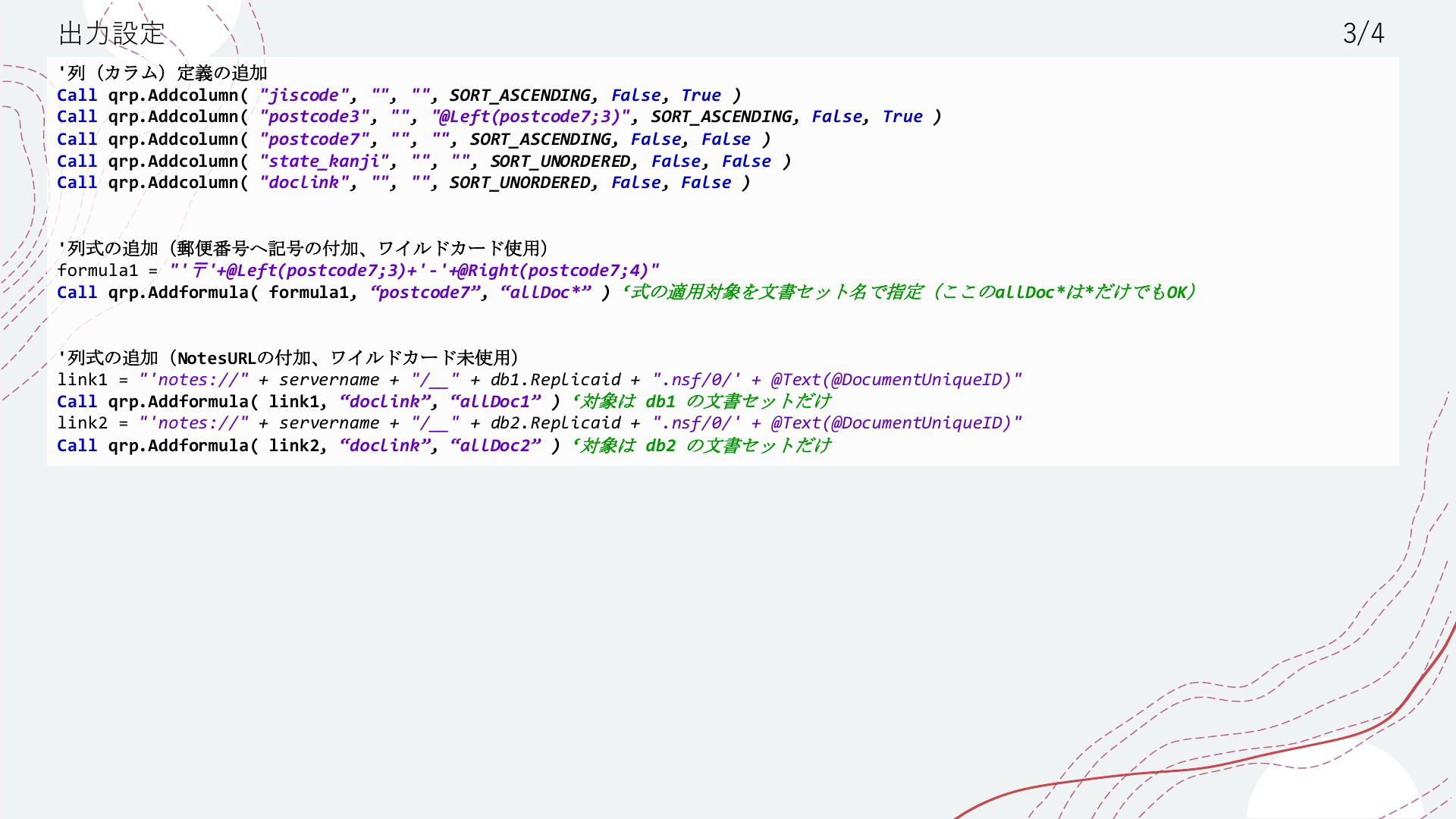Click the green comment 対象は db2 の文書セットだけ
Image resolution: width=1456 pixels, height=819 pixels.
[x=704, y=446]
